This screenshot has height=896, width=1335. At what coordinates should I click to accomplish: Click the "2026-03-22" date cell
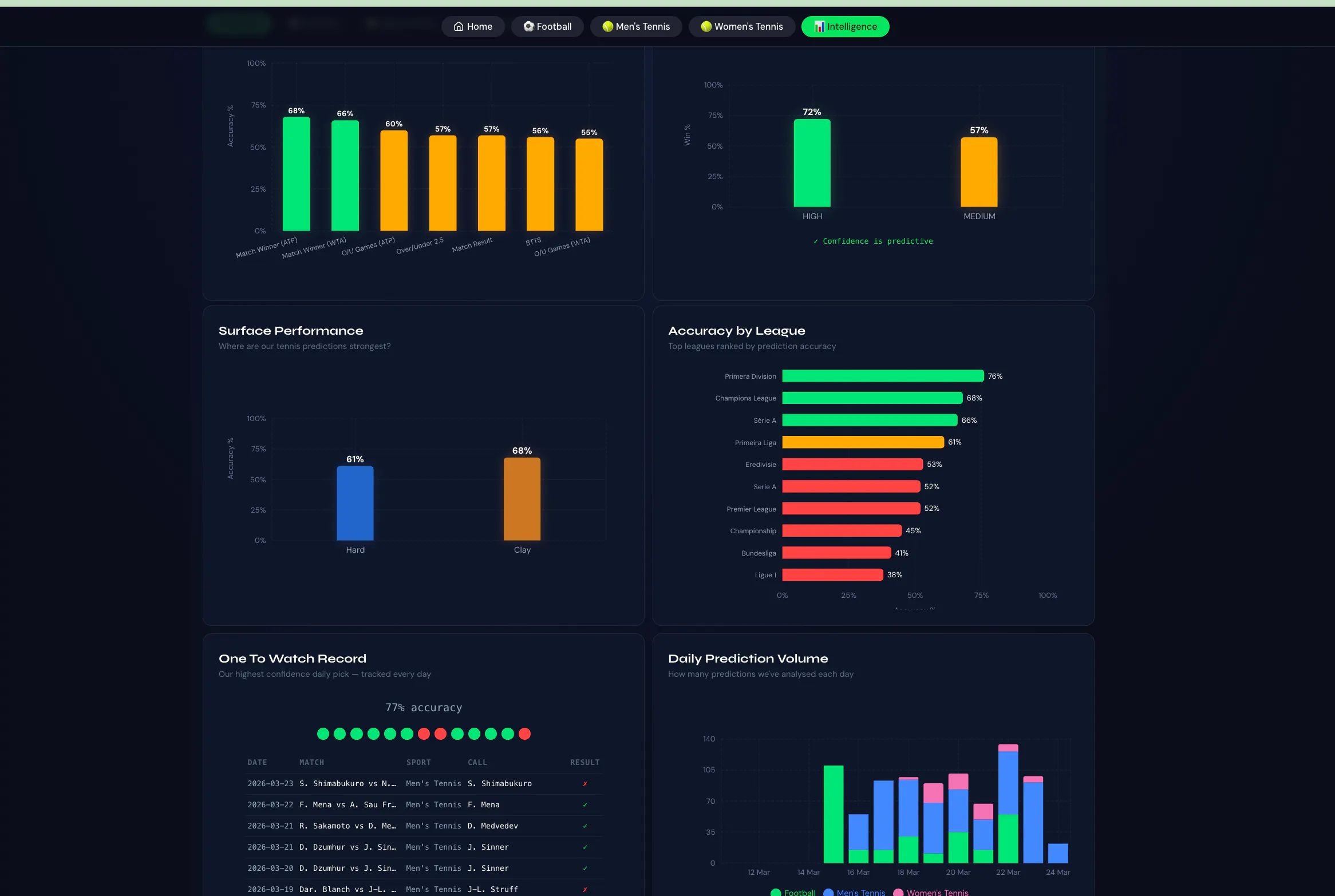click(270, 805)
